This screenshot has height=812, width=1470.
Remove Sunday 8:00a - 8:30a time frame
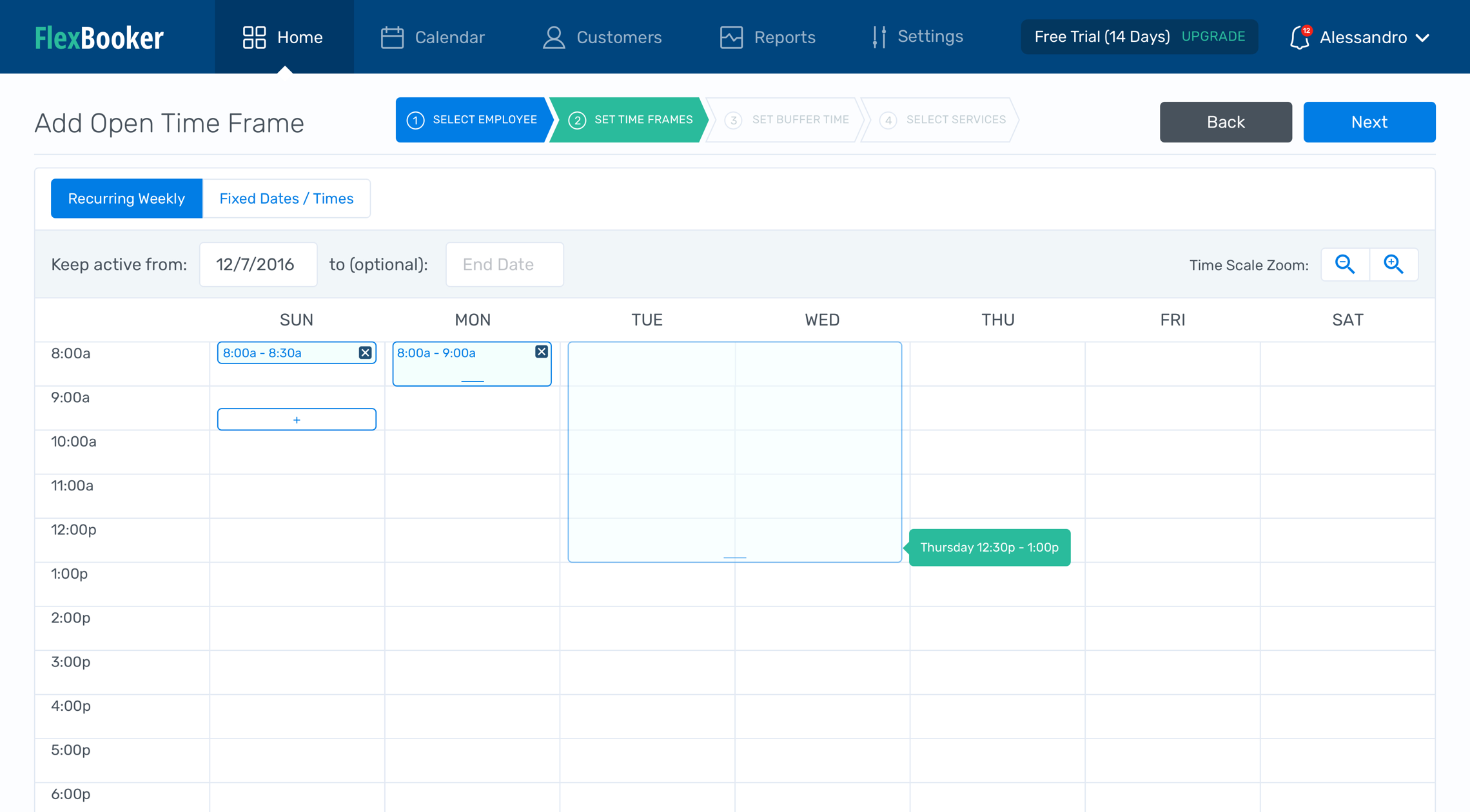pyautogui.click(x=365, y=353)
